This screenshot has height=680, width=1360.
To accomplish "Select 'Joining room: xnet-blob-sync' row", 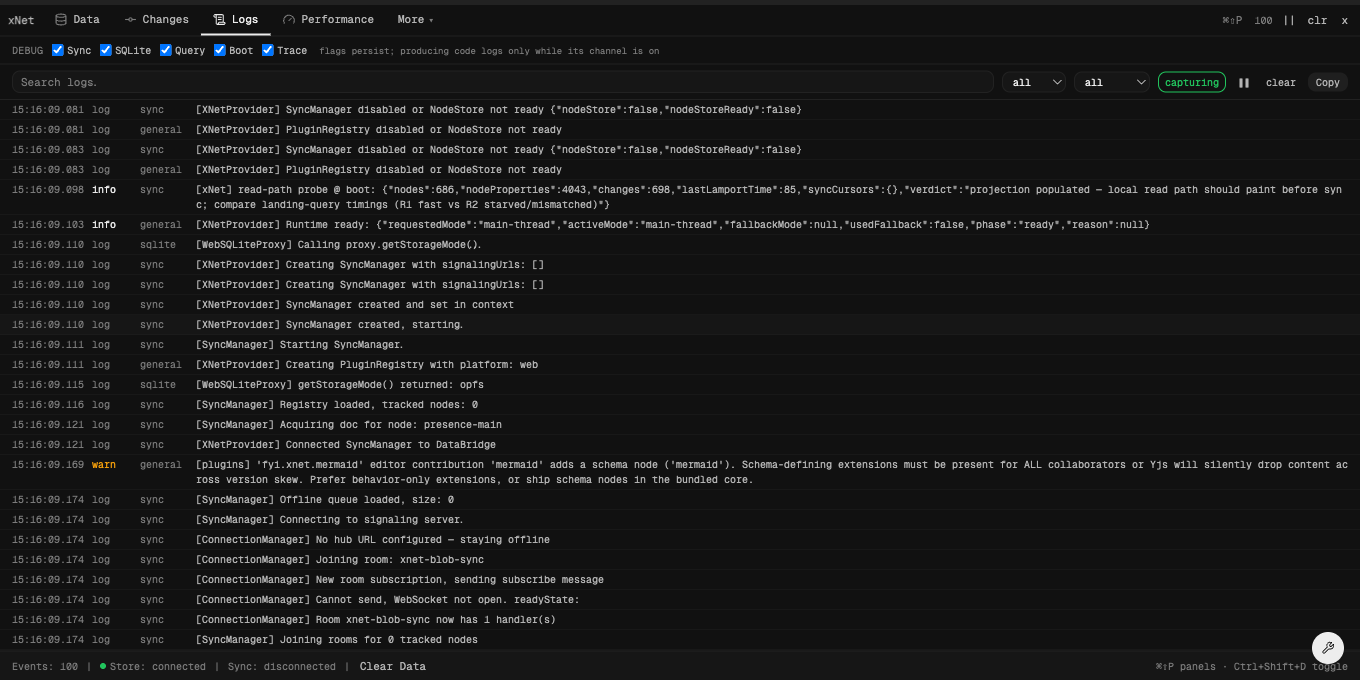I will [680, 560].
